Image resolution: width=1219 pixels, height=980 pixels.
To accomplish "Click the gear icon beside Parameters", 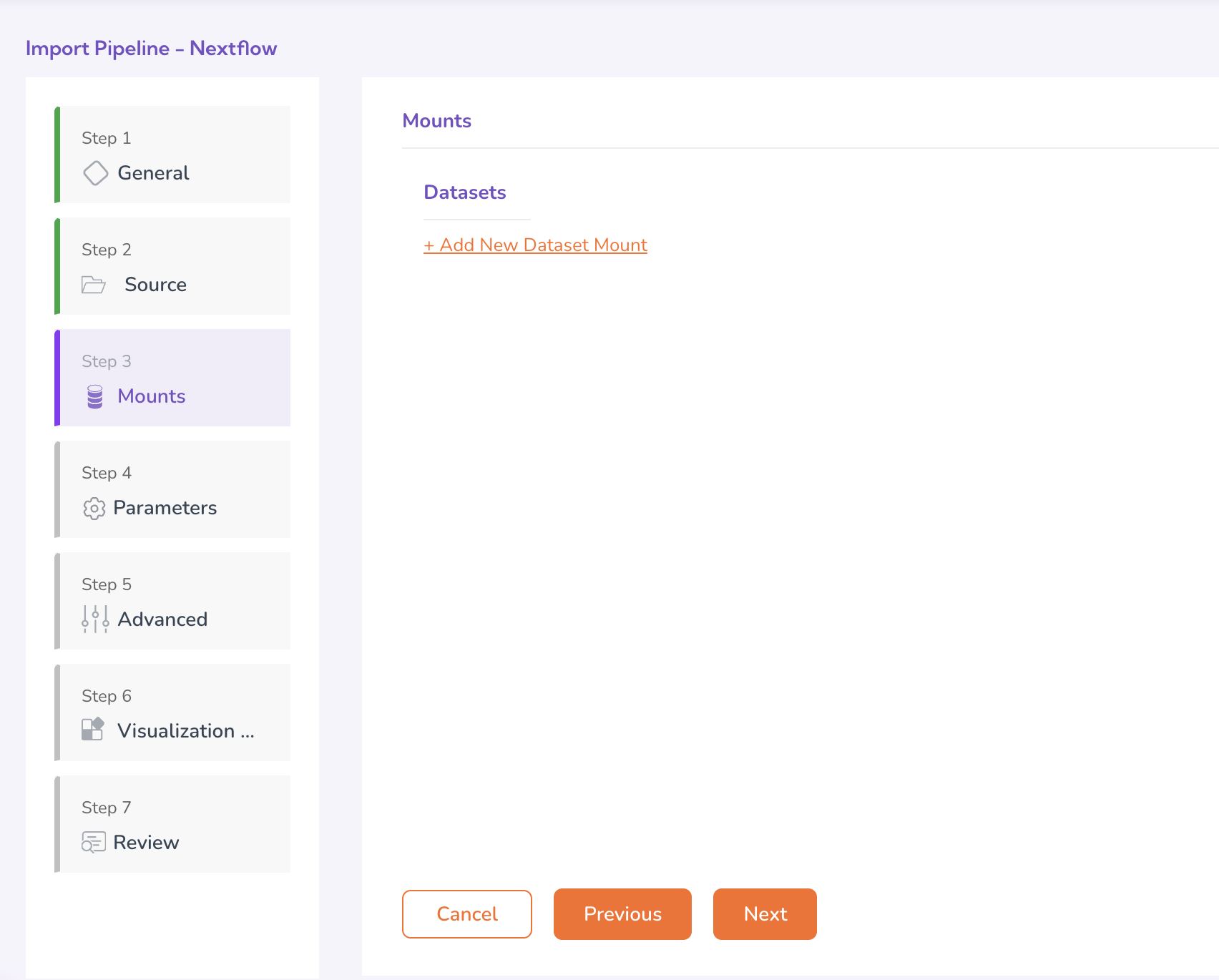I will point(94,508).
